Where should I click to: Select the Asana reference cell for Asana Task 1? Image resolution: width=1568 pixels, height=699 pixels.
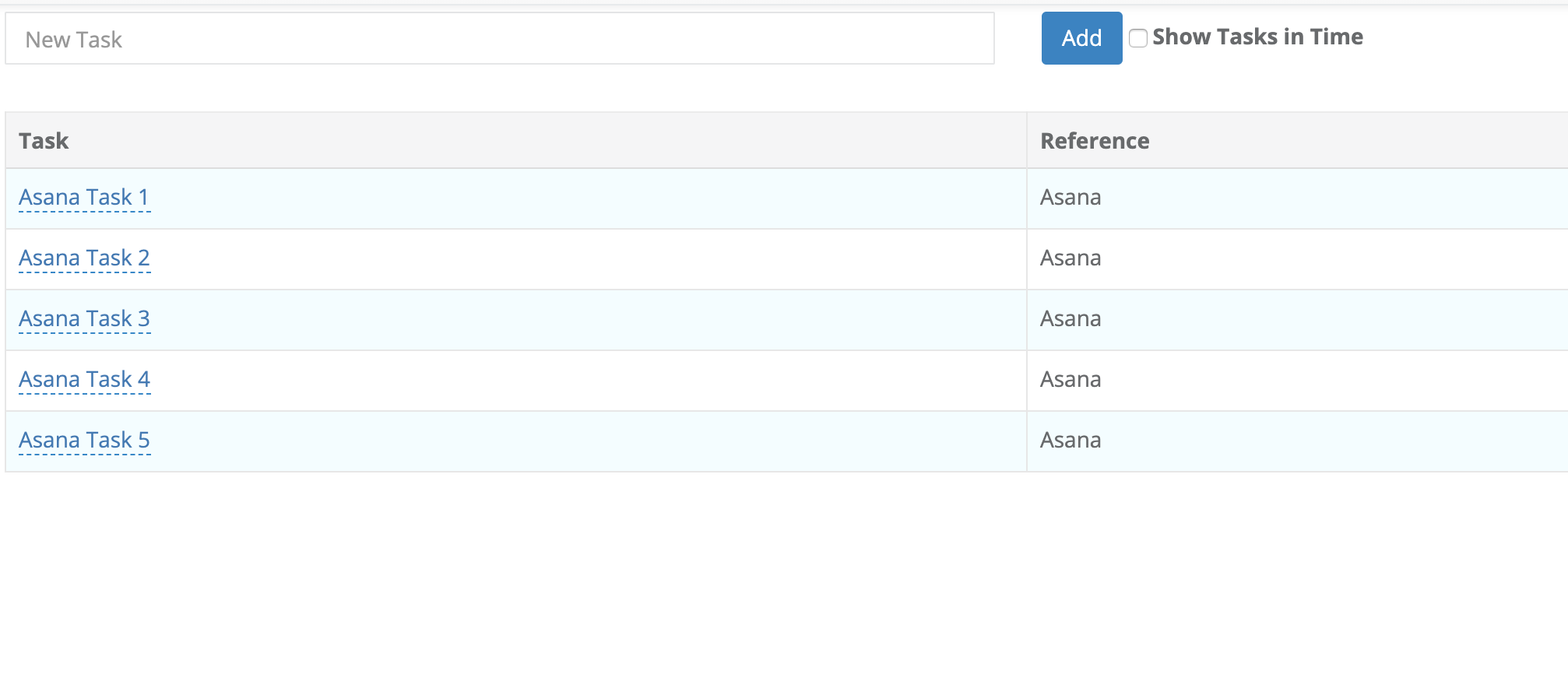1297,198
